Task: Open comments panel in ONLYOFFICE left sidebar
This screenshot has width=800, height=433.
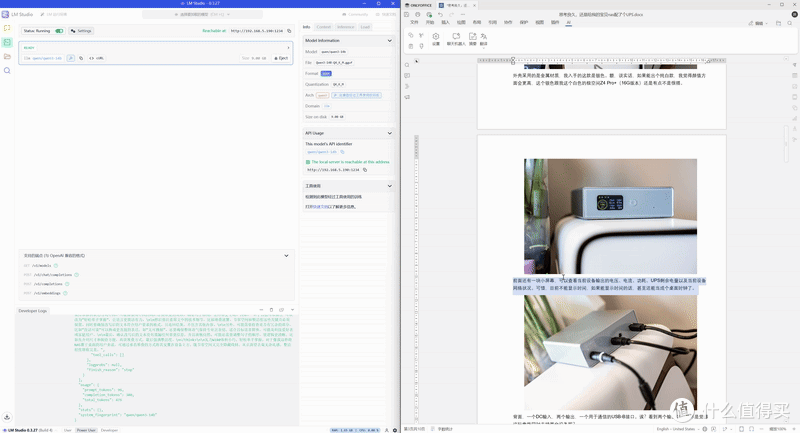Action: tap(407, 75)
